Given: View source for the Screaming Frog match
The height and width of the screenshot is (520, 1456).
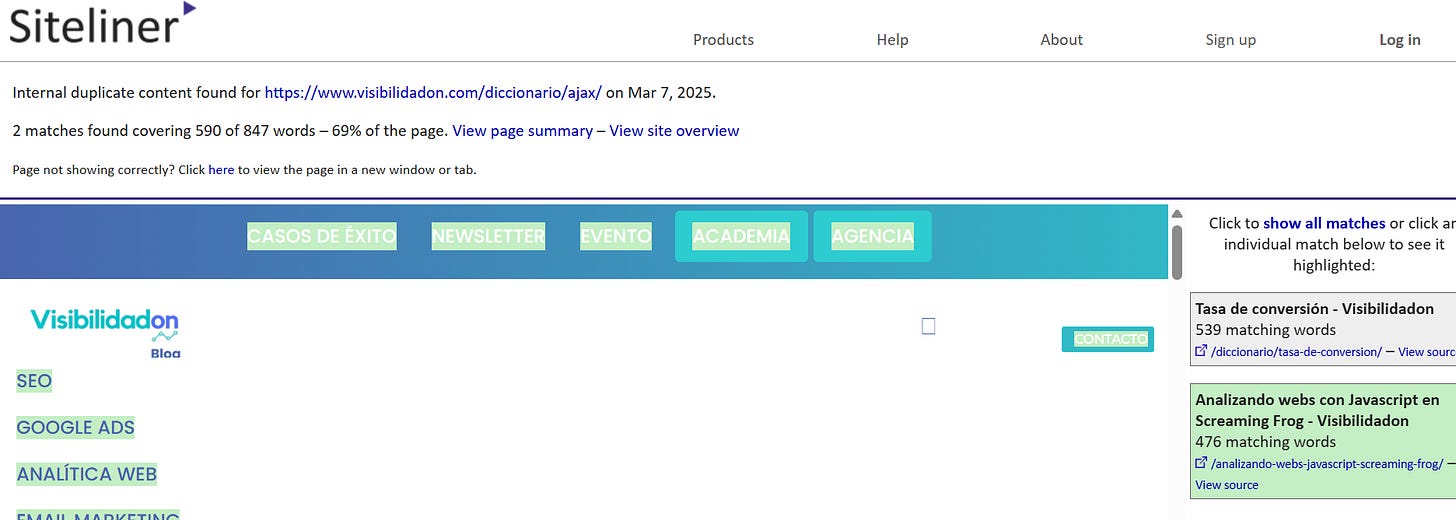Looking at the screenshot, I should [x=1227, y=485].
